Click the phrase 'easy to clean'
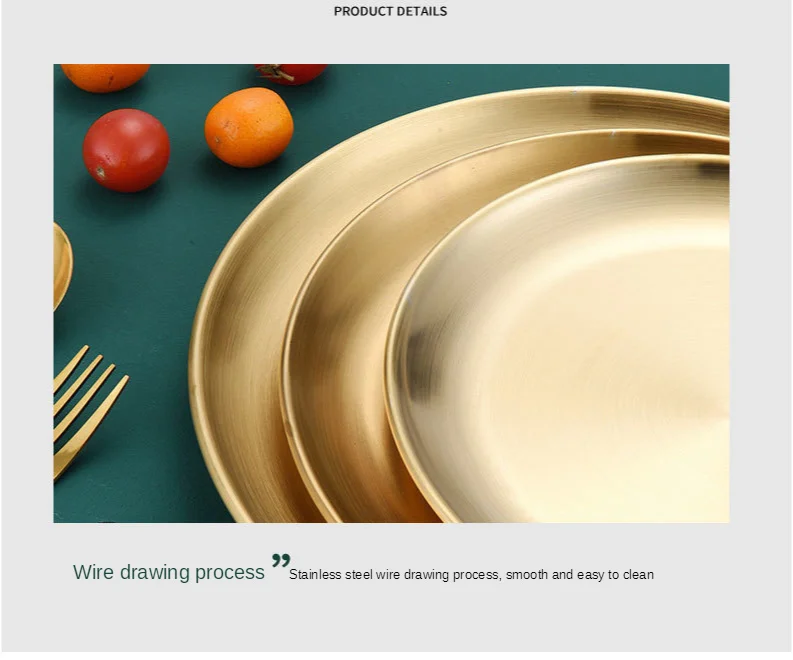The image size is (793, 660). point(615,575)
